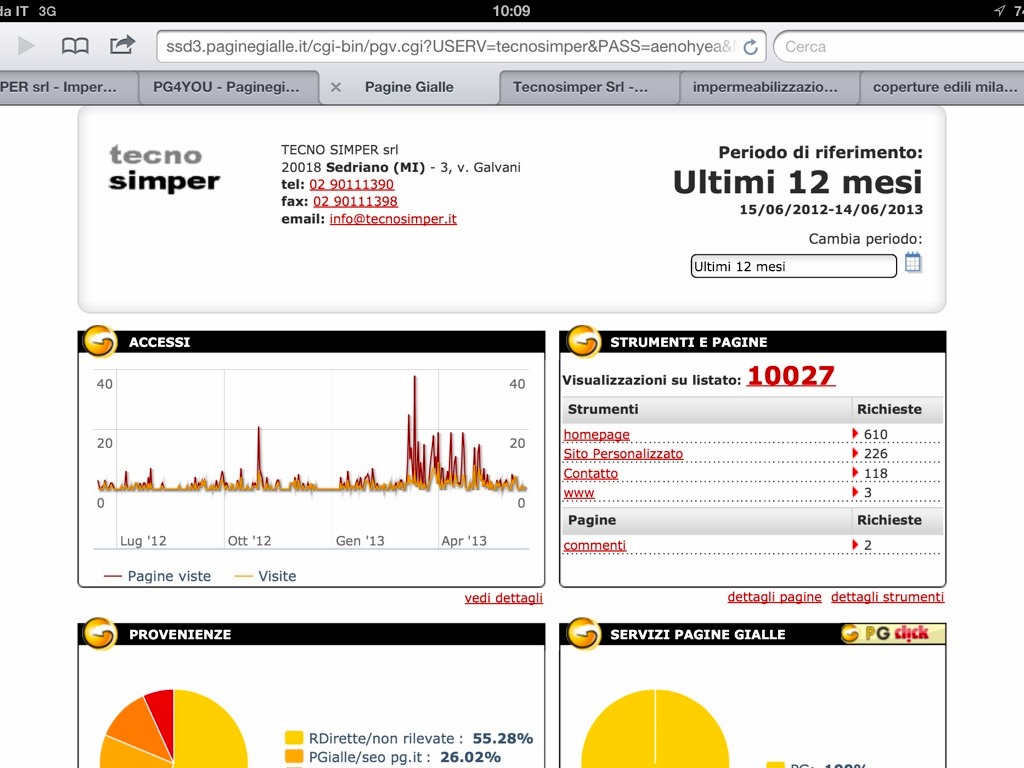Open the Ultimi 12 mesi period dropdown
The width and height of the screenshot is (1024, 768).
tap(793, 266)
